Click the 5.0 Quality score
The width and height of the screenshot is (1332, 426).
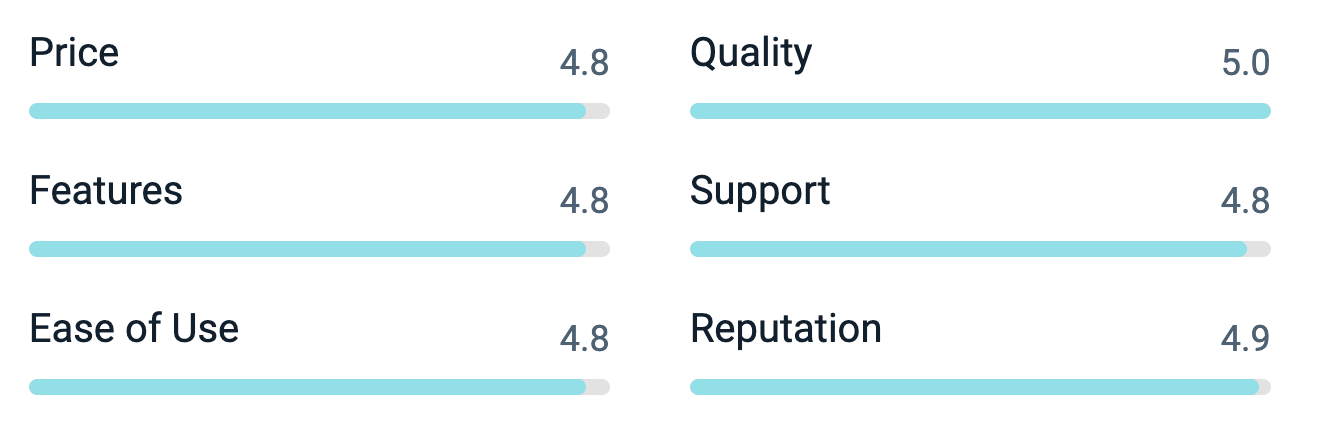[1245, 63]
